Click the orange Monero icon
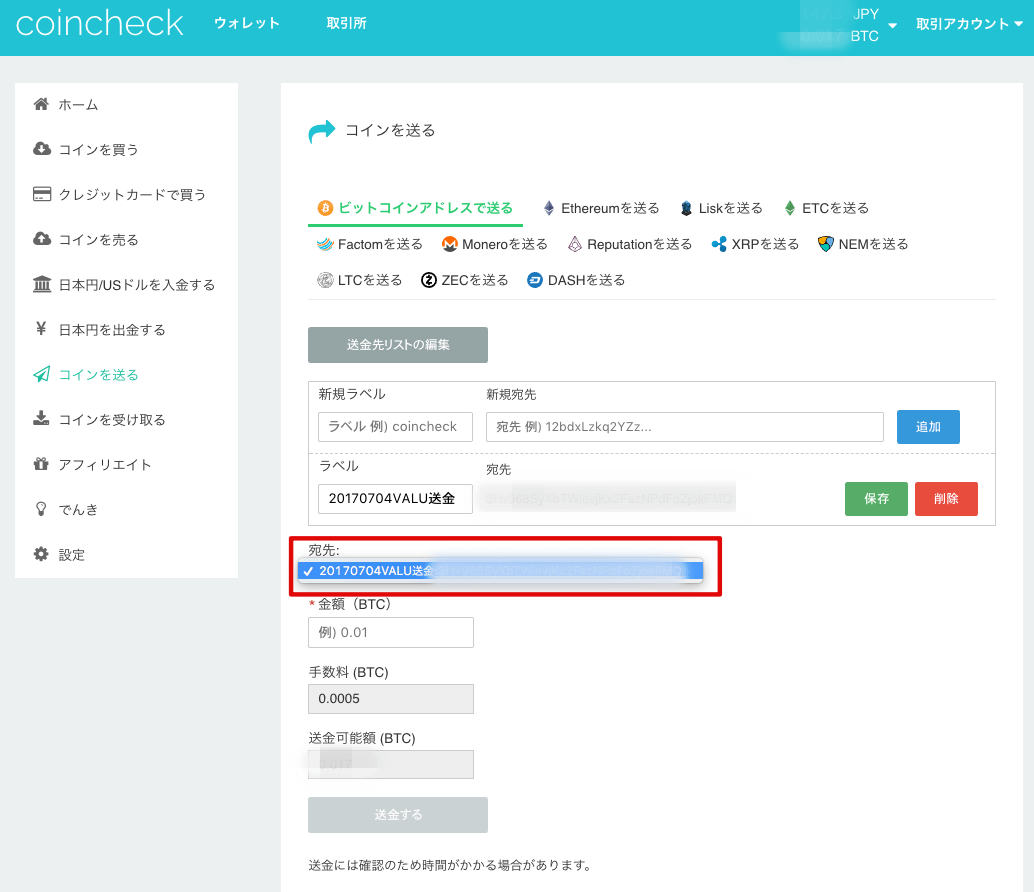This screenshot has height=892, width=1034. (450, 245)
